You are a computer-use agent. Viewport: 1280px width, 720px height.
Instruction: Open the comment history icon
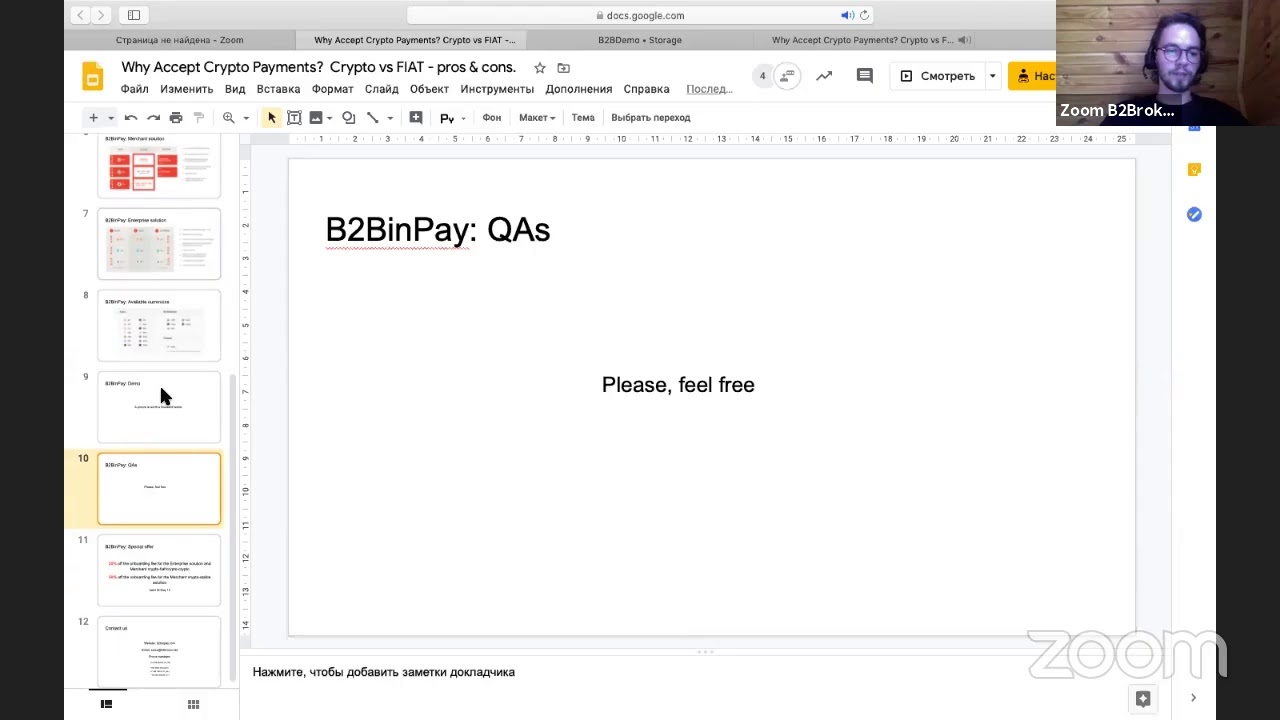[865, 76]
